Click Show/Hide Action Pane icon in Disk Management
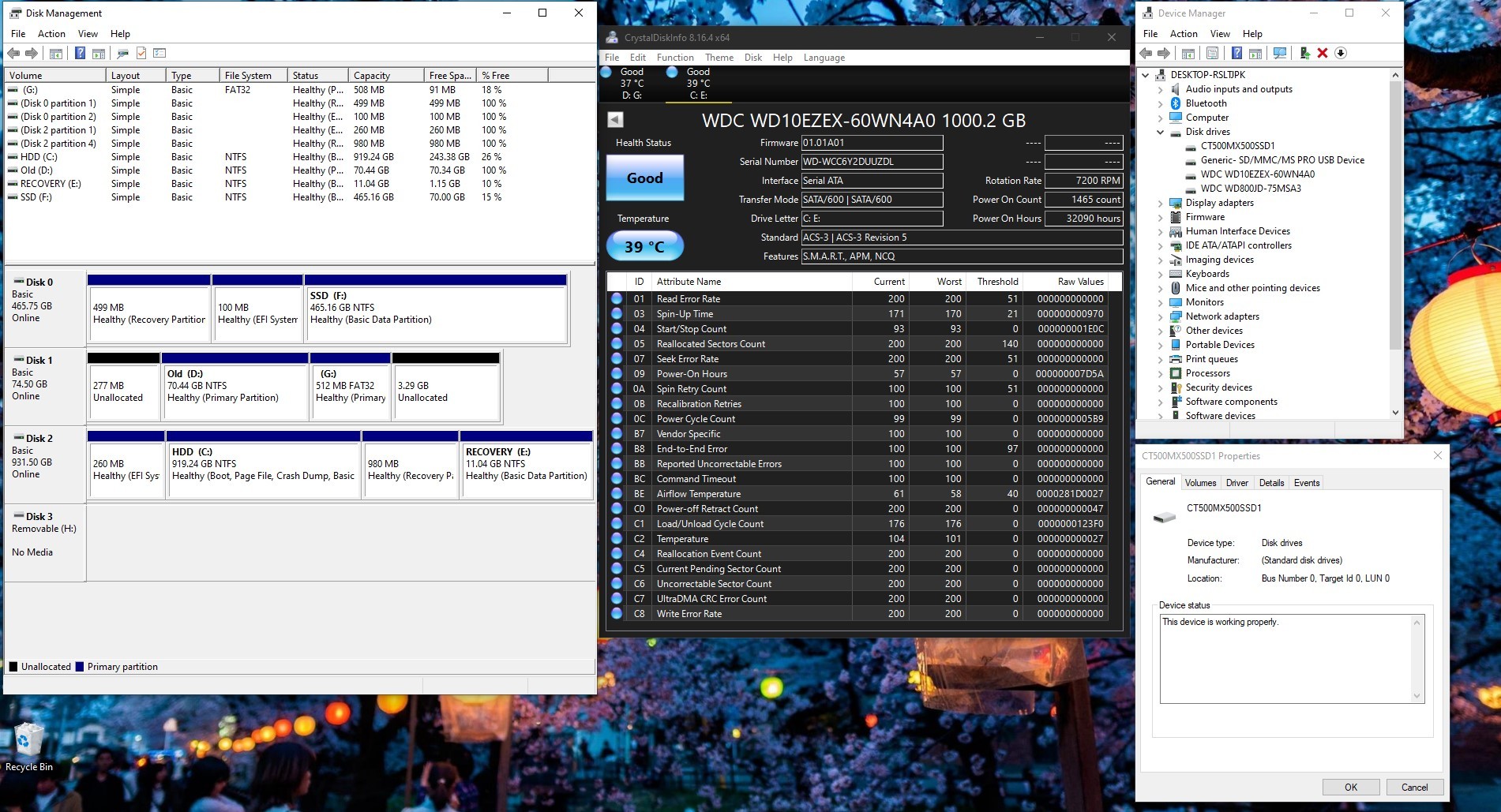Viewport: 1501px width, 812px height. click(99, 53)
